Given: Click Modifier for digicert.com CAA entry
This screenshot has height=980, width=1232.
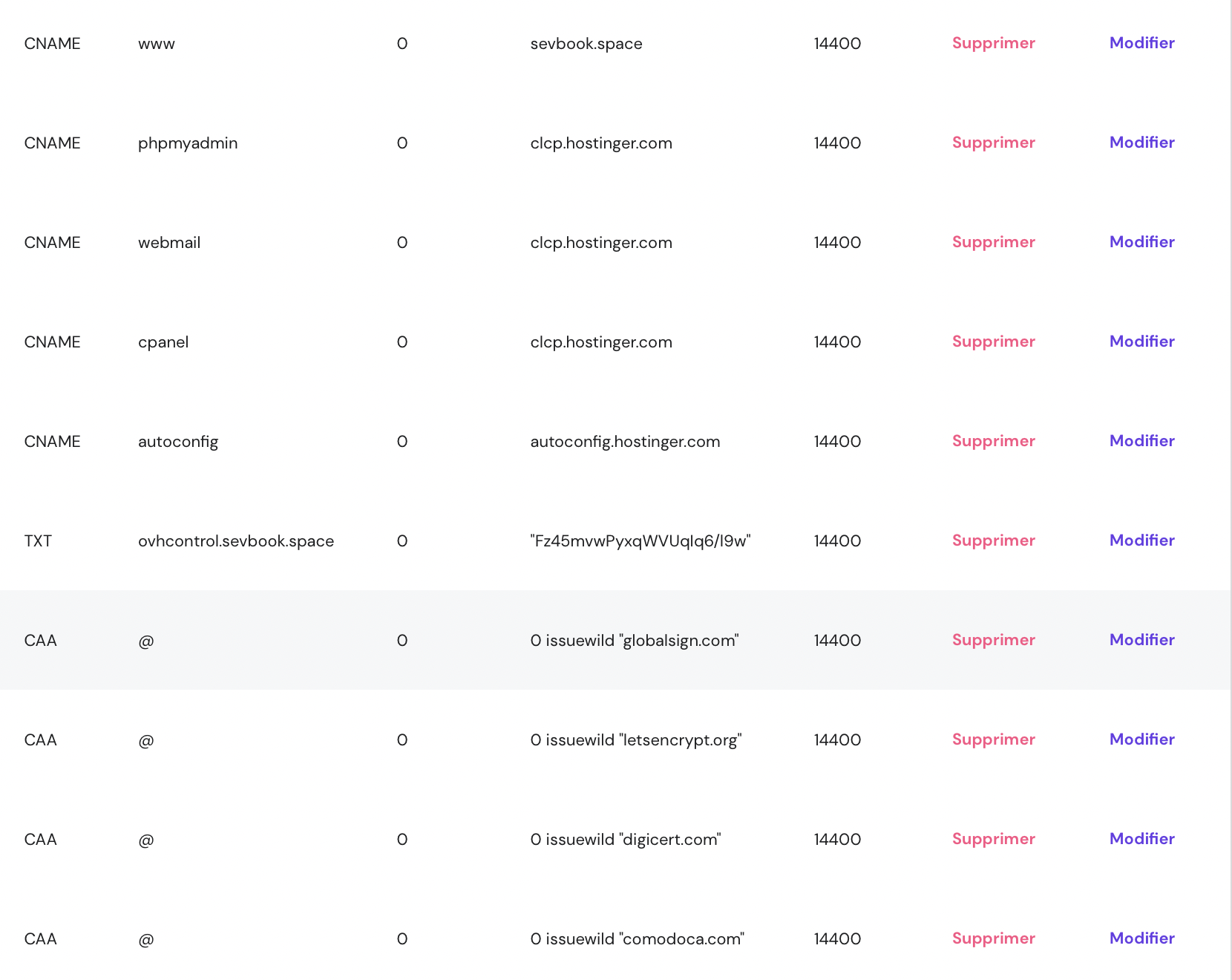Looking at the screenshot, I should coord(1141,839).
